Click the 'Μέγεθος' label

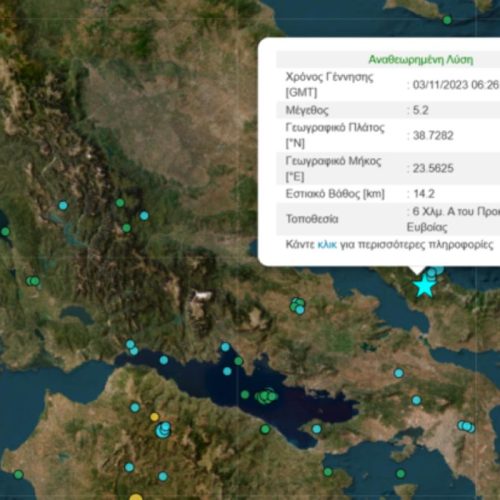point(307,110)
